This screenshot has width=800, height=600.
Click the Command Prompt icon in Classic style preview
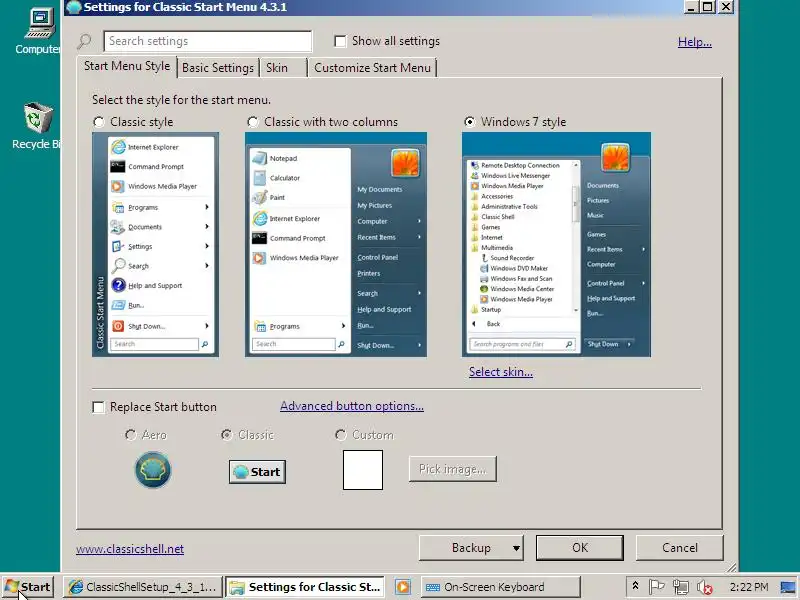point(118,166)
